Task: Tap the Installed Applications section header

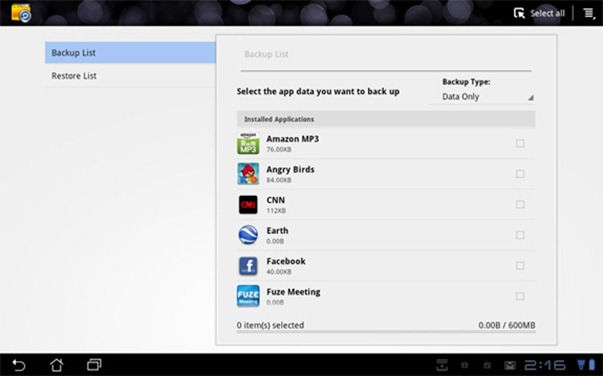Action: (x=386, y=119)
